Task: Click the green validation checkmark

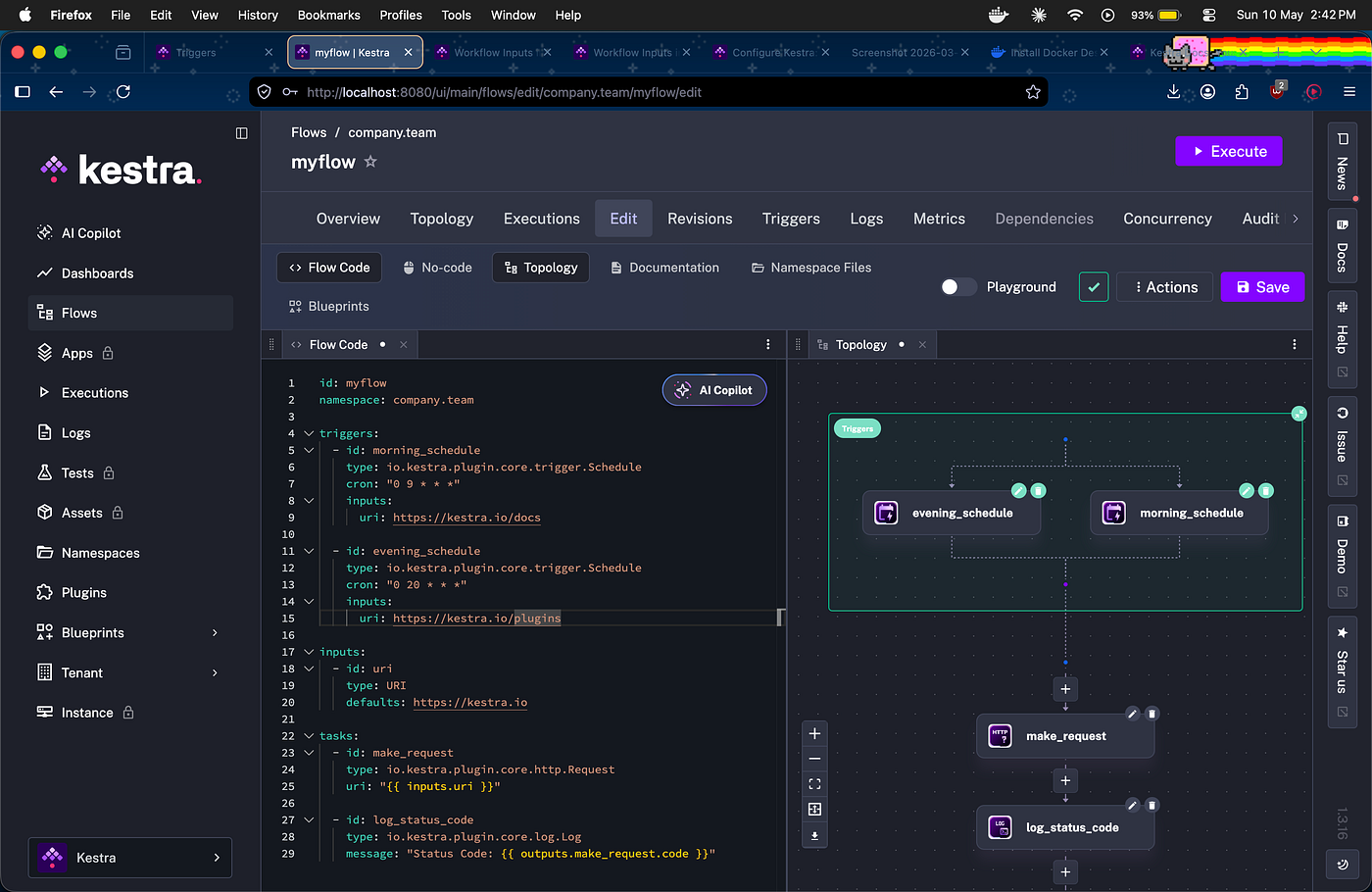Action: pos(1094,287)
